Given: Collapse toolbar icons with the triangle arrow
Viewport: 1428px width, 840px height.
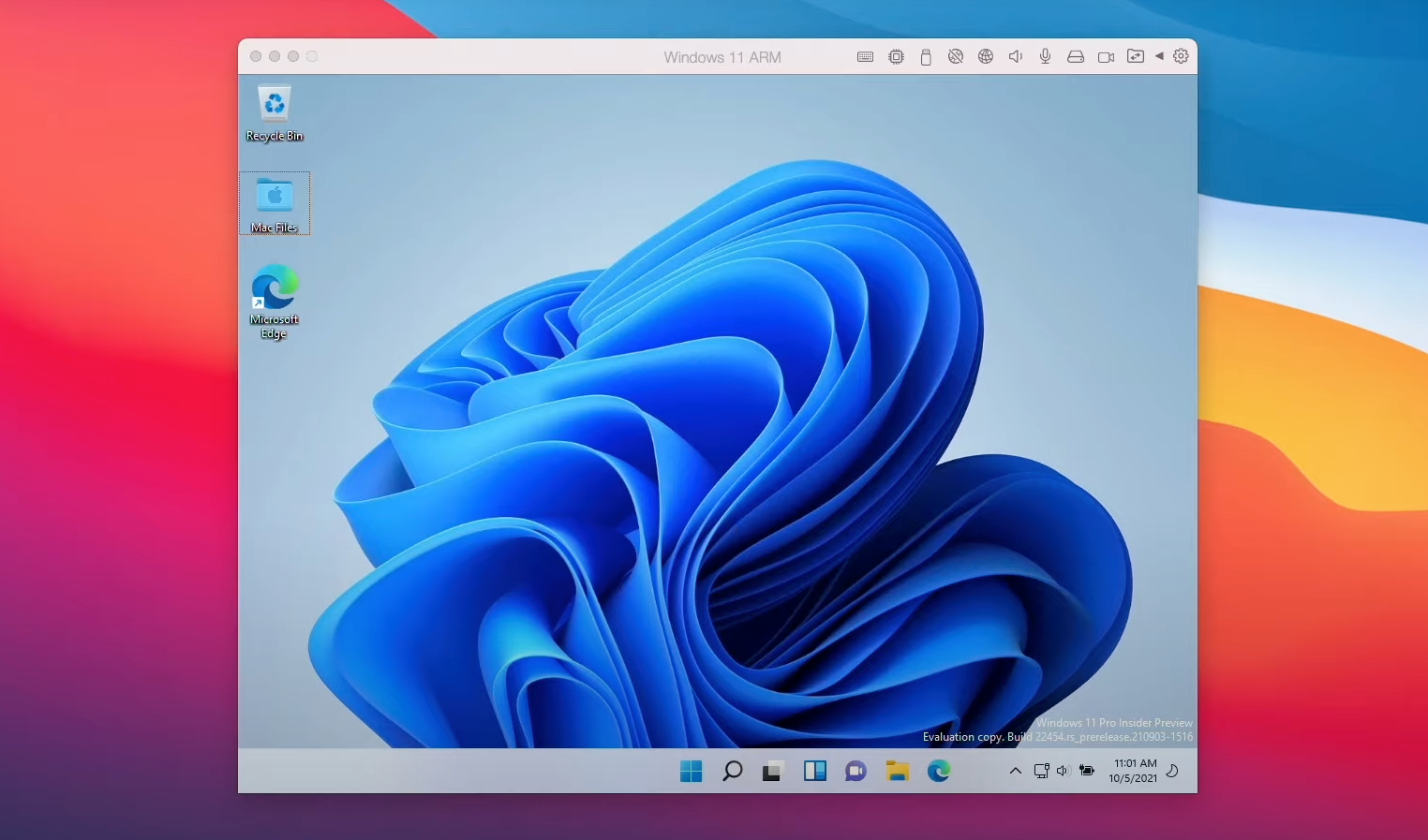Looking at the screenshot, I should point(1159,56).
